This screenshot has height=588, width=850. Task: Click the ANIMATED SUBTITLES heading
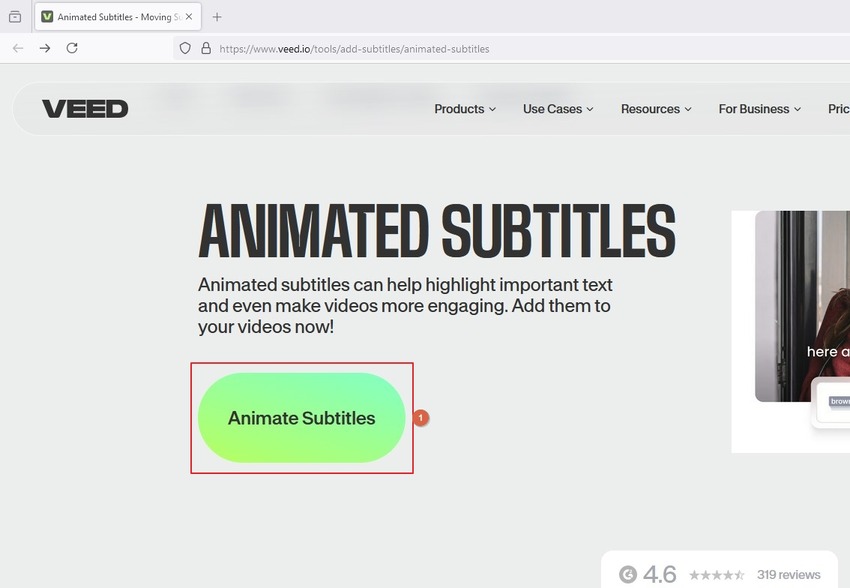tap(437, 231)
